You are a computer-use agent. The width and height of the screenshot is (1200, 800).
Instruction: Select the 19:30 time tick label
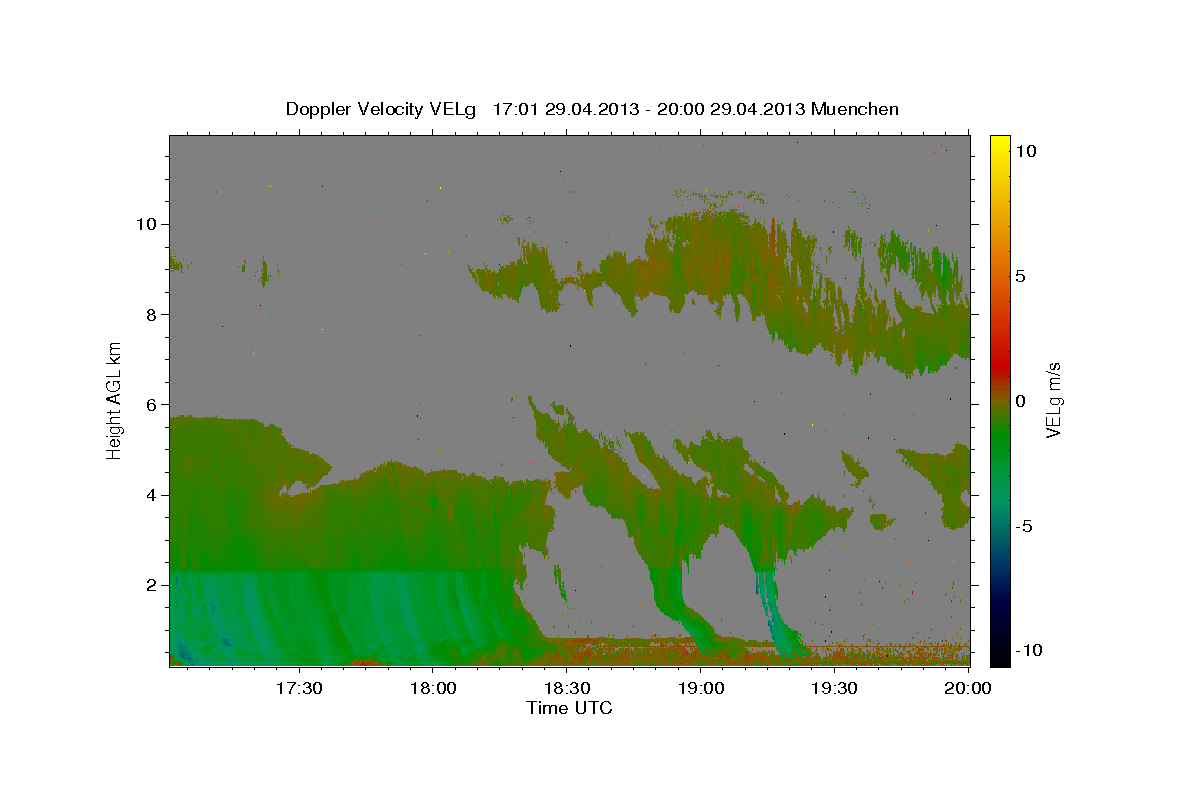click(834, 688)
